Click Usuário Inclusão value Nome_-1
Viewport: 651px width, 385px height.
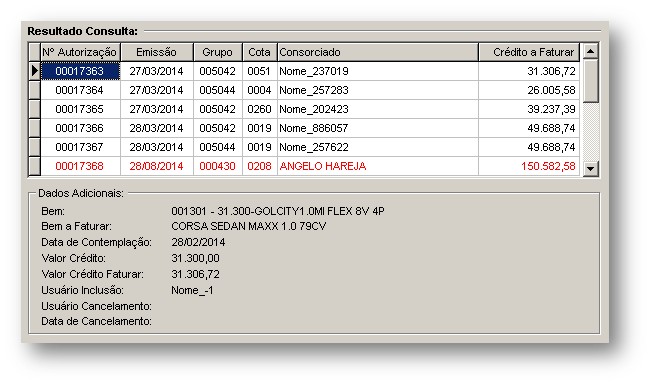(x=192, y=290)
